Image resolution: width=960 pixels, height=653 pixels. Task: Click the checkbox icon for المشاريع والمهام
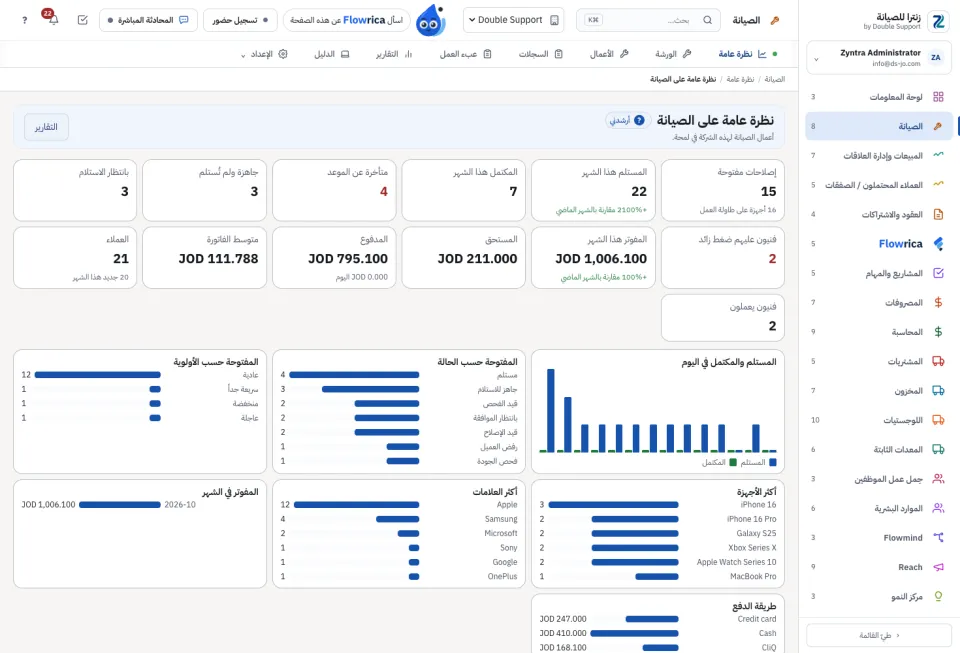(x=938, y=273)
